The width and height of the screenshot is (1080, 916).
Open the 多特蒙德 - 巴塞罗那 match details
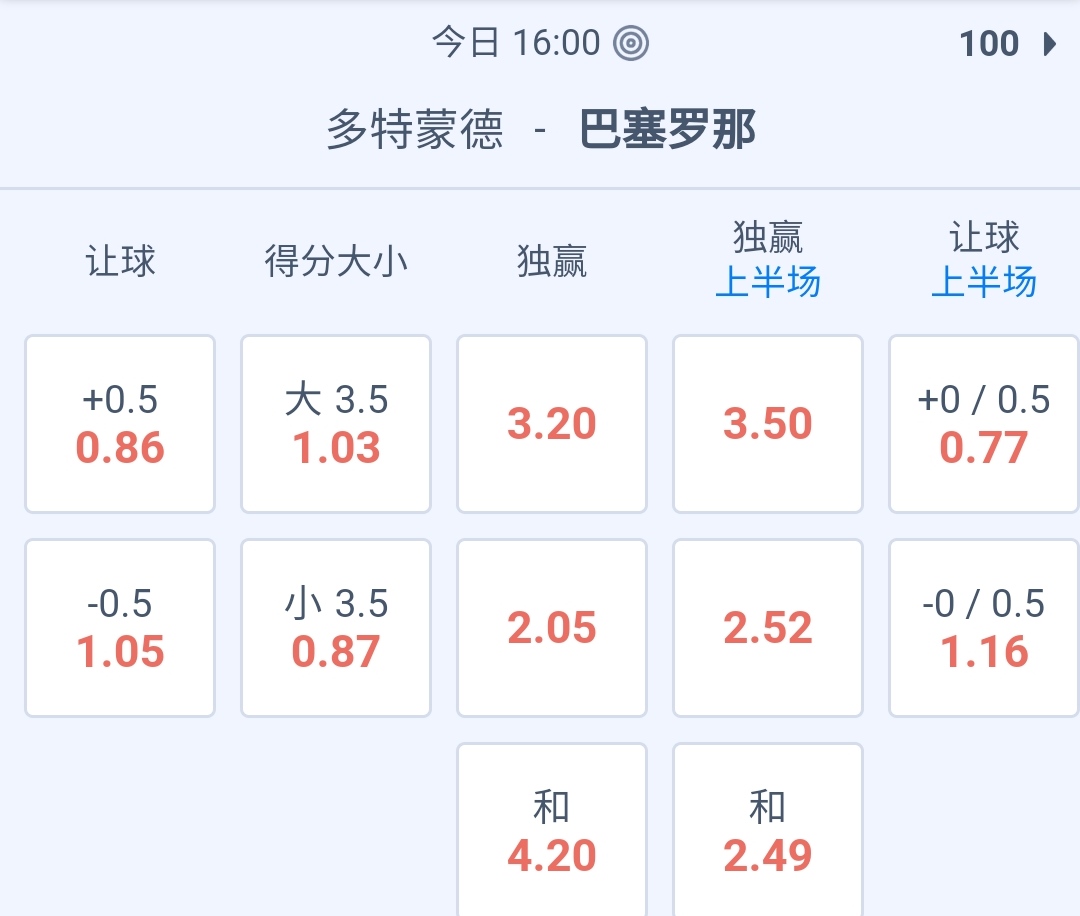(x=540, y=130)
